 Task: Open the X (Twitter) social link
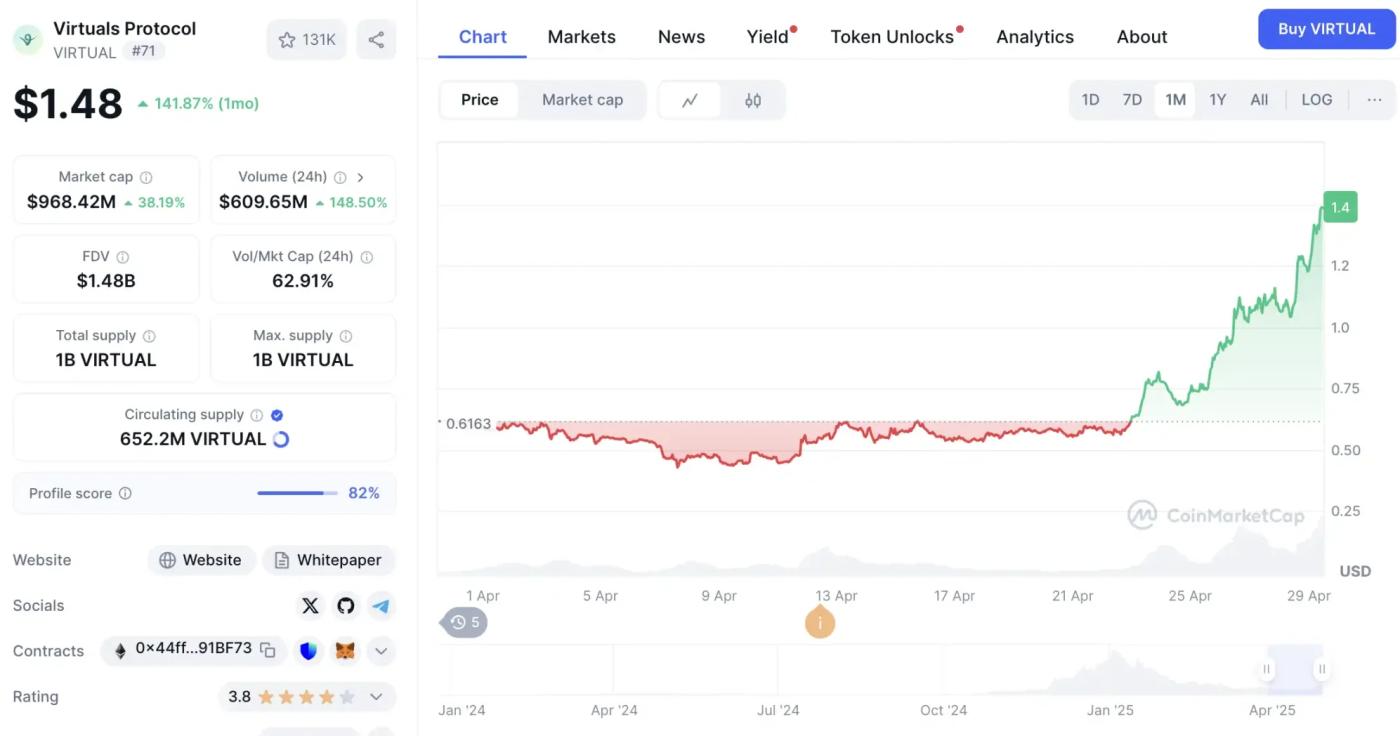310,606
